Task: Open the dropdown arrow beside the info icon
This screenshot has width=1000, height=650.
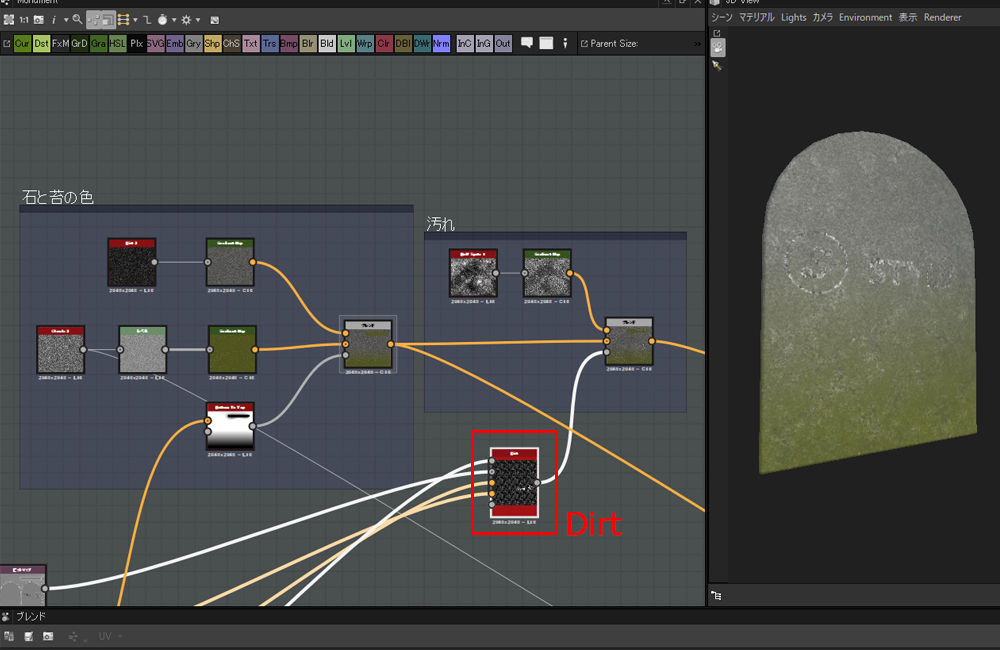Action: tap(66, 20)
